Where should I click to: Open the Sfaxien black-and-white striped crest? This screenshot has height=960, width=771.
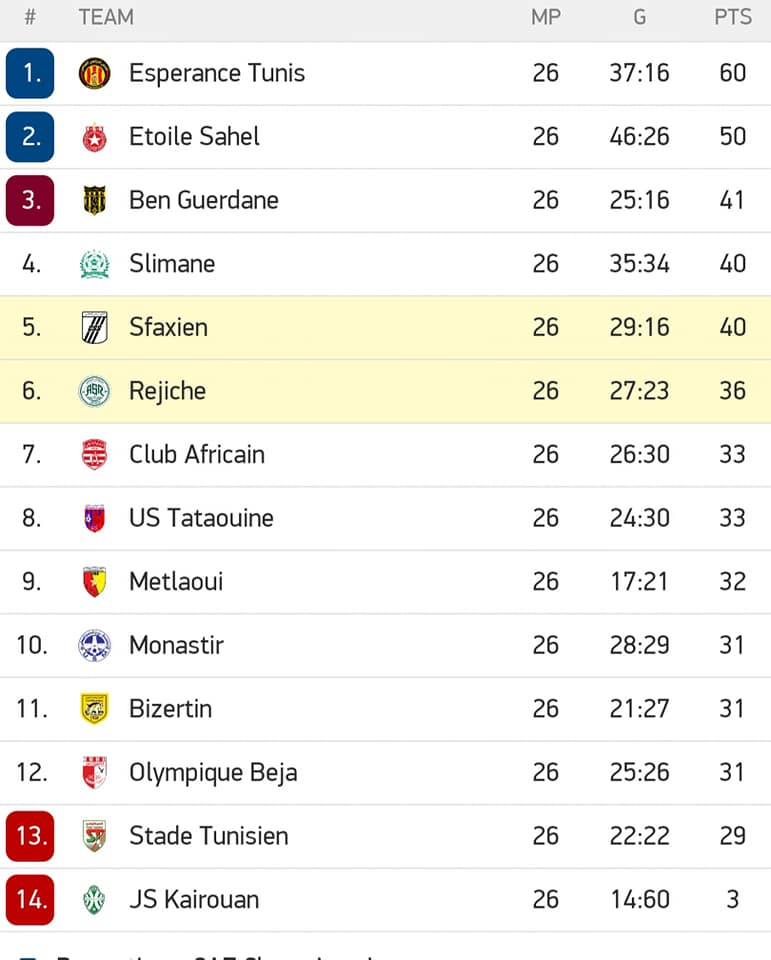(x=94, y=328)
